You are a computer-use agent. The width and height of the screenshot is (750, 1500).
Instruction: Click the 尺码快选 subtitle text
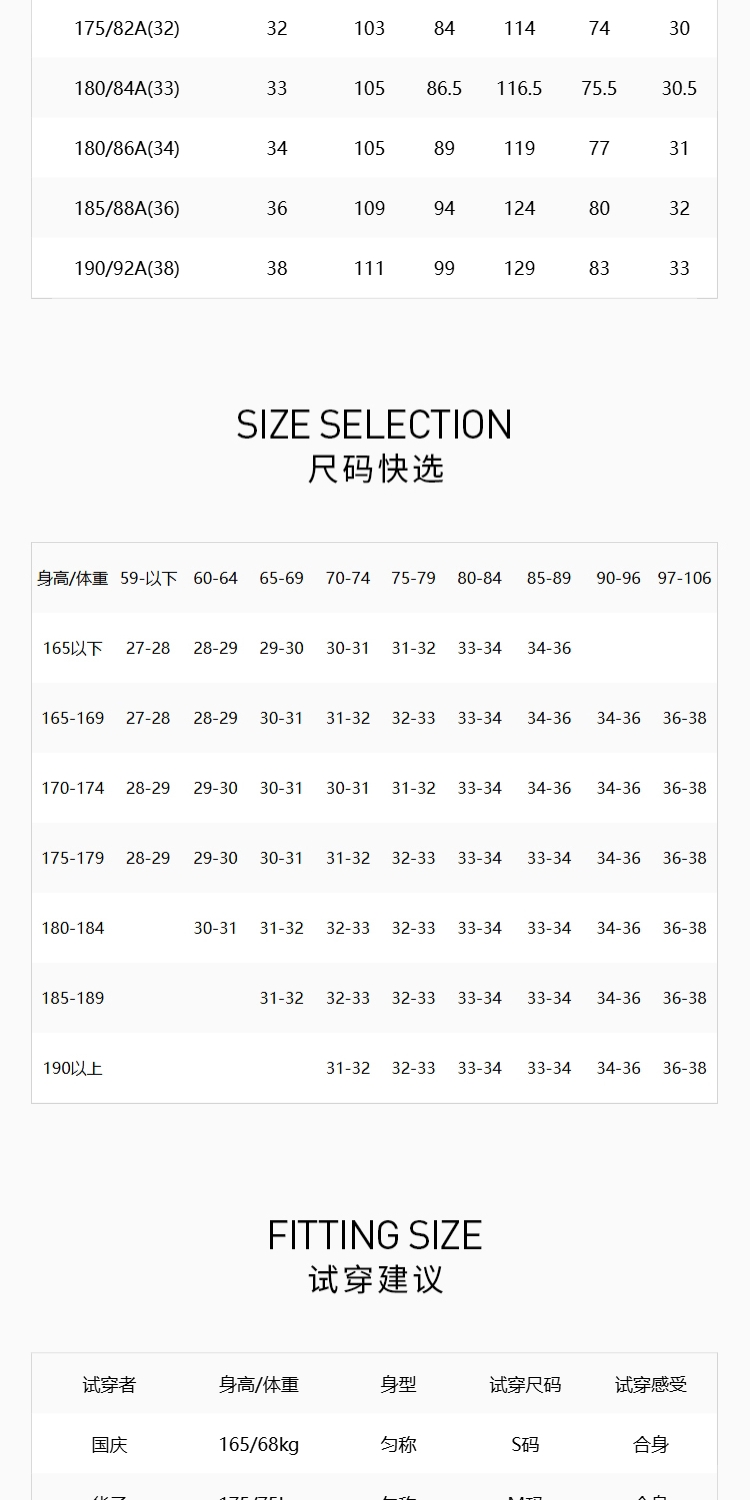pyautogui.click(x=375, y=468)
